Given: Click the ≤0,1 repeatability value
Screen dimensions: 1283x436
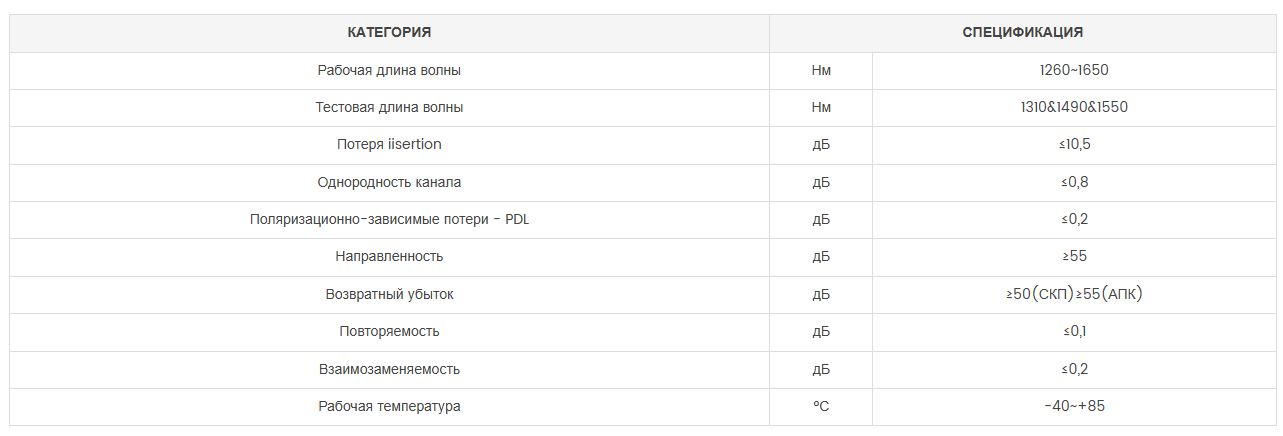Looking at the screenshot, I should tap(1074, 332).
